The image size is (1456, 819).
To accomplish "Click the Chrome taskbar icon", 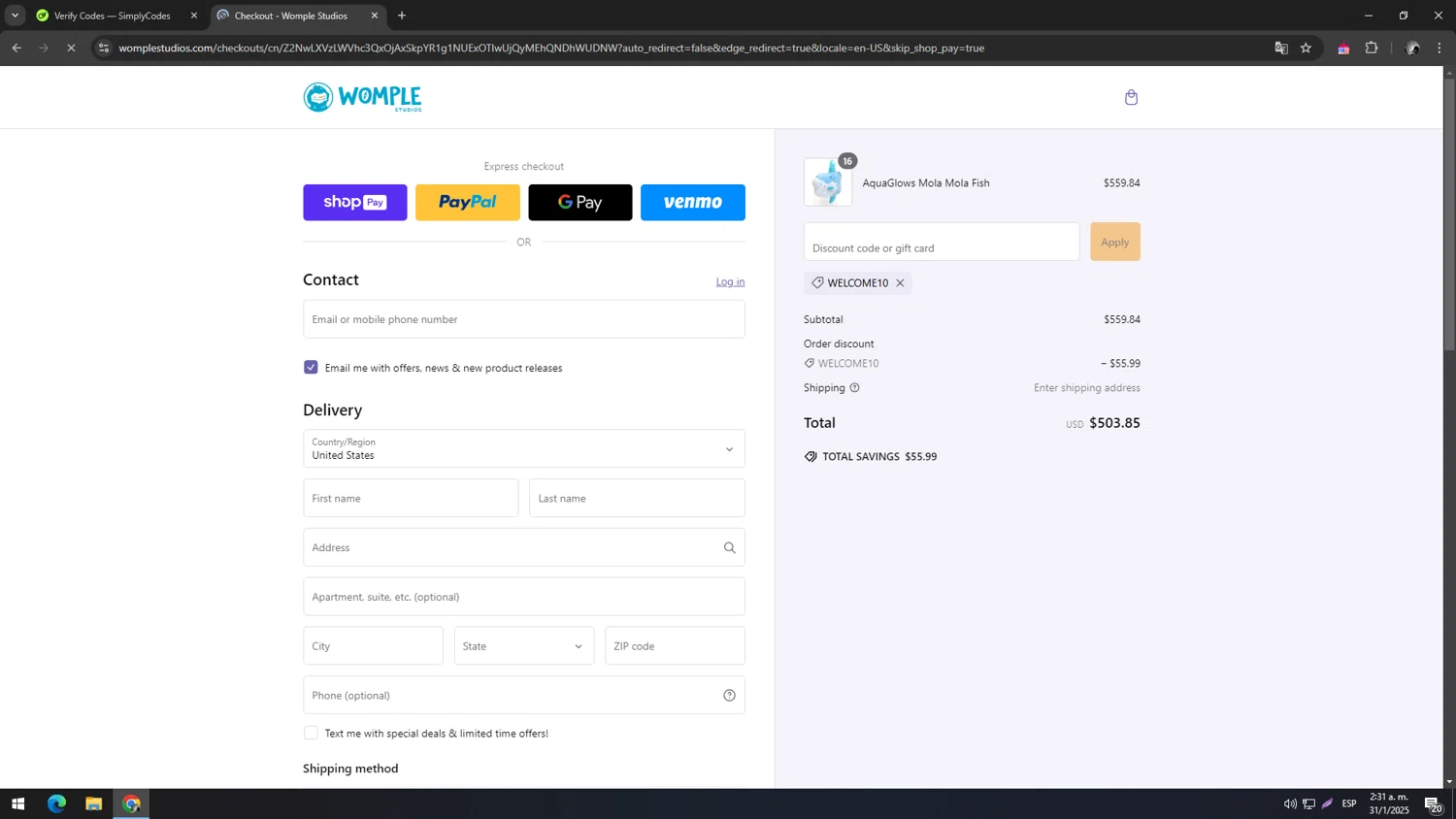I will pos(131,803).
